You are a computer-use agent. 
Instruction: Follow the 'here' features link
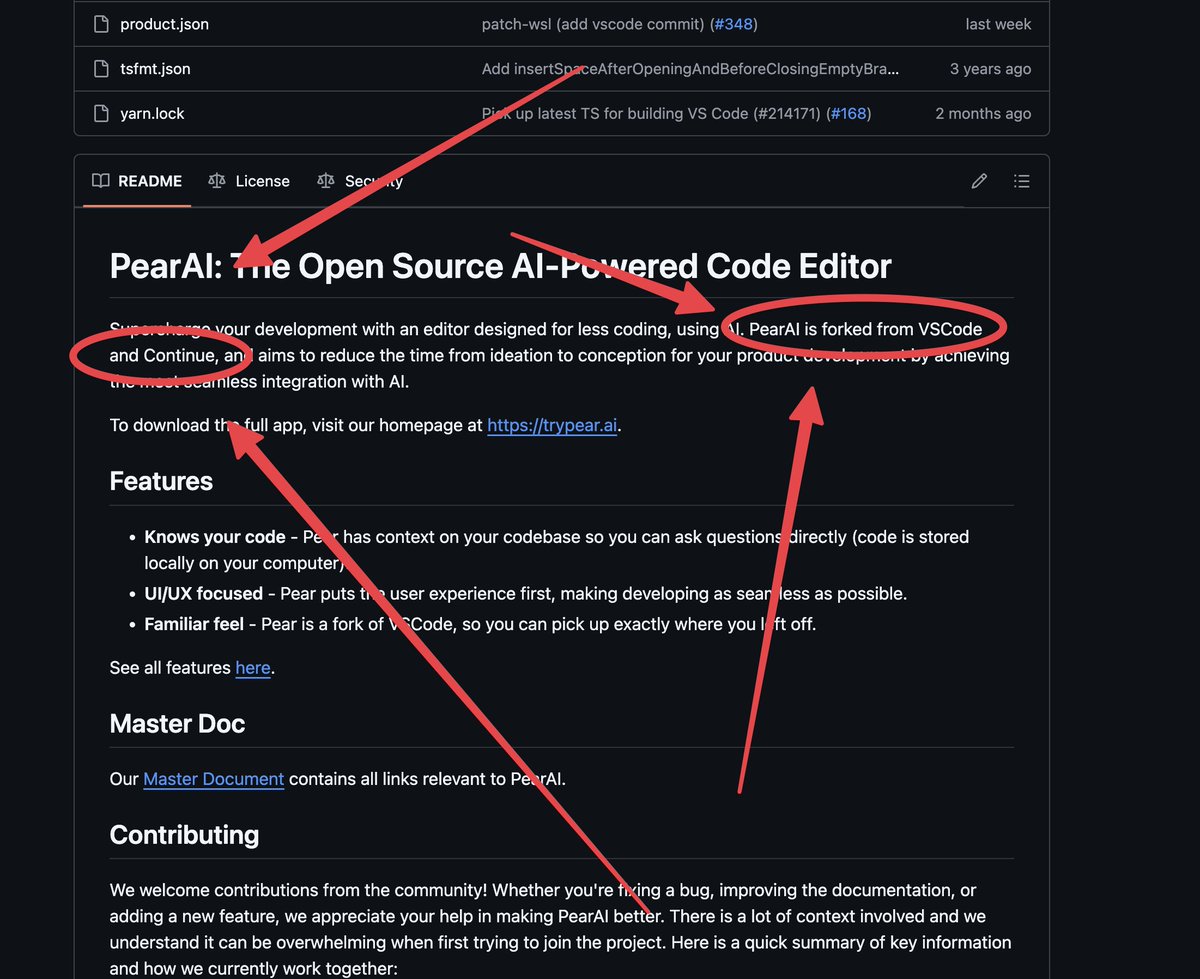pos(253,667)
